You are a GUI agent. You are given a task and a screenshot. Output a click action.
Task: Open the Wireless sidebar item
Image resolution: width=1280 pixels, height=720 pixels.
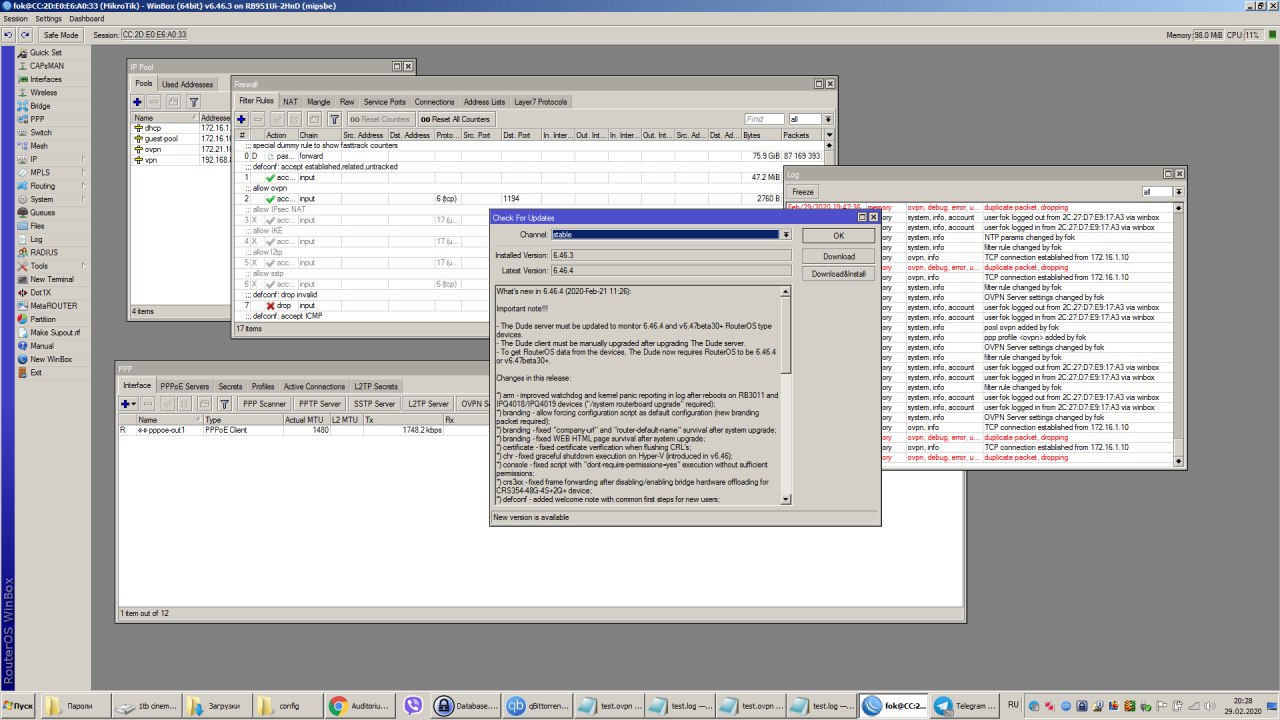click(x=45, y=93)
